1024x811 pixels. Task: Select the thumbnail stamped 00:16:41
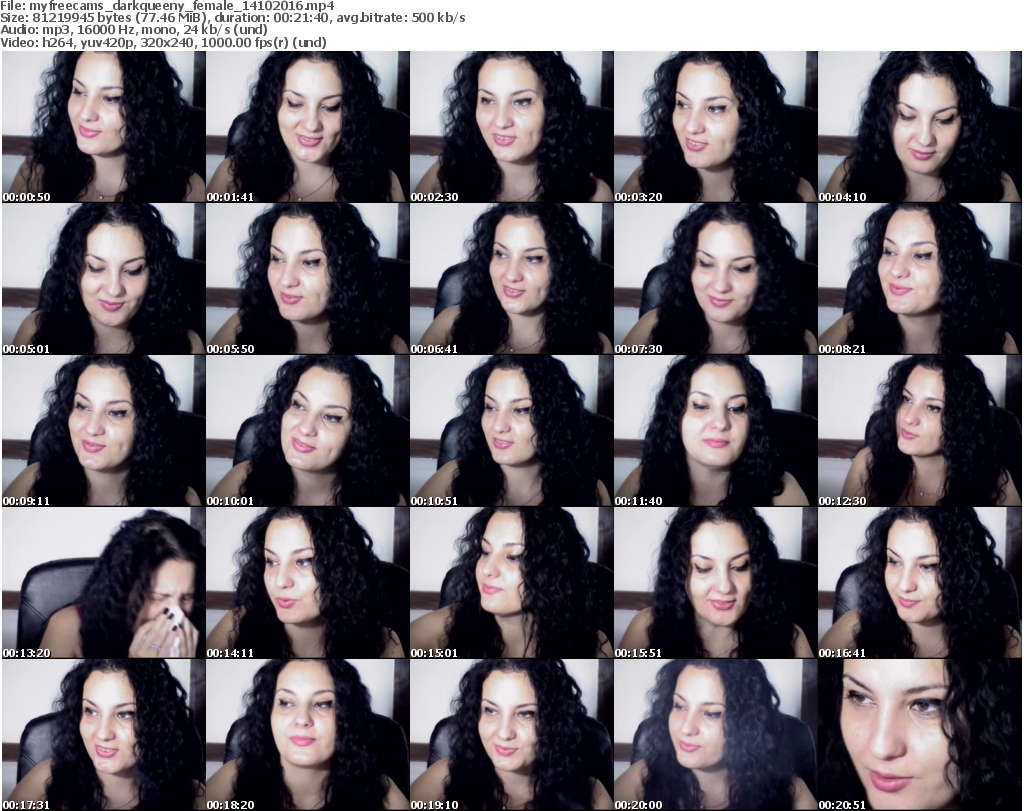pyautogui.click(x=920, y=583)
